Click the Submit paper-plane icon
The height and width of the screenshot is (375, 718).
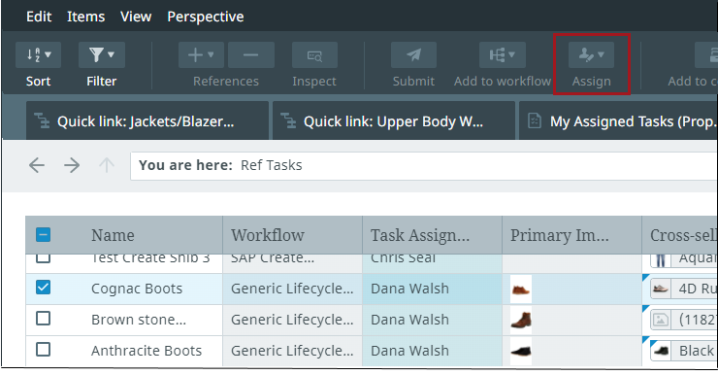coord(413,55)
